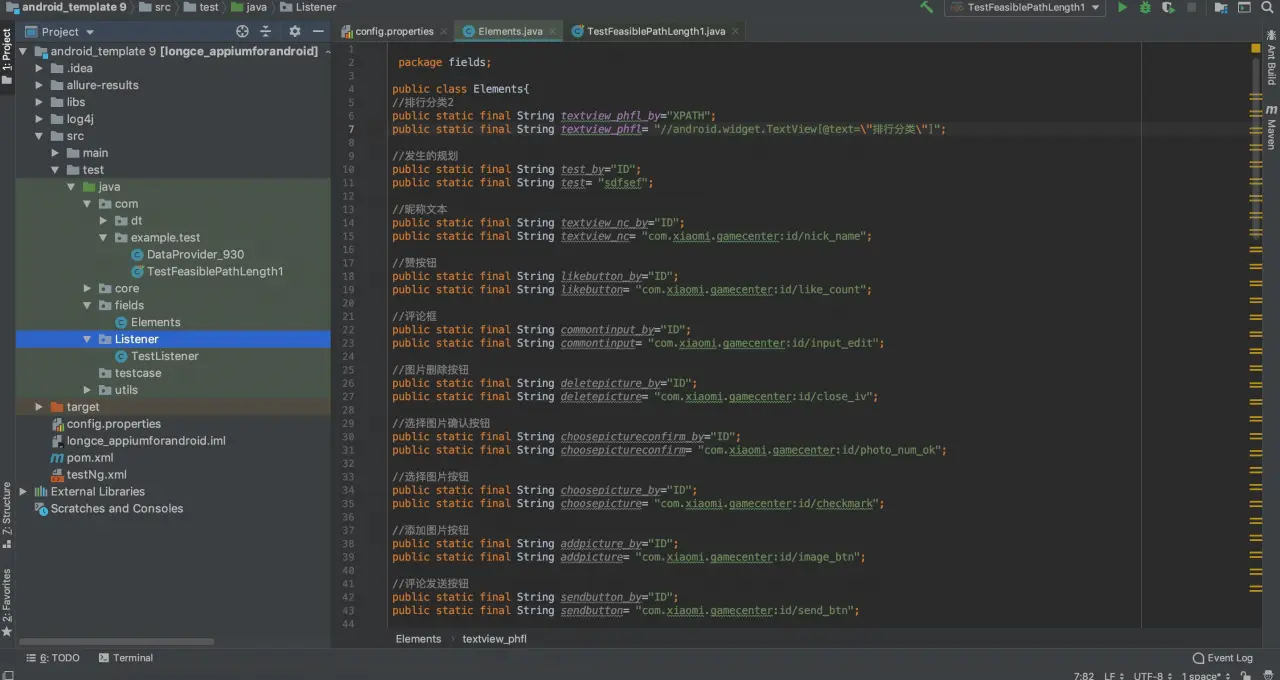Expand the target folder

tap(39, 407)
